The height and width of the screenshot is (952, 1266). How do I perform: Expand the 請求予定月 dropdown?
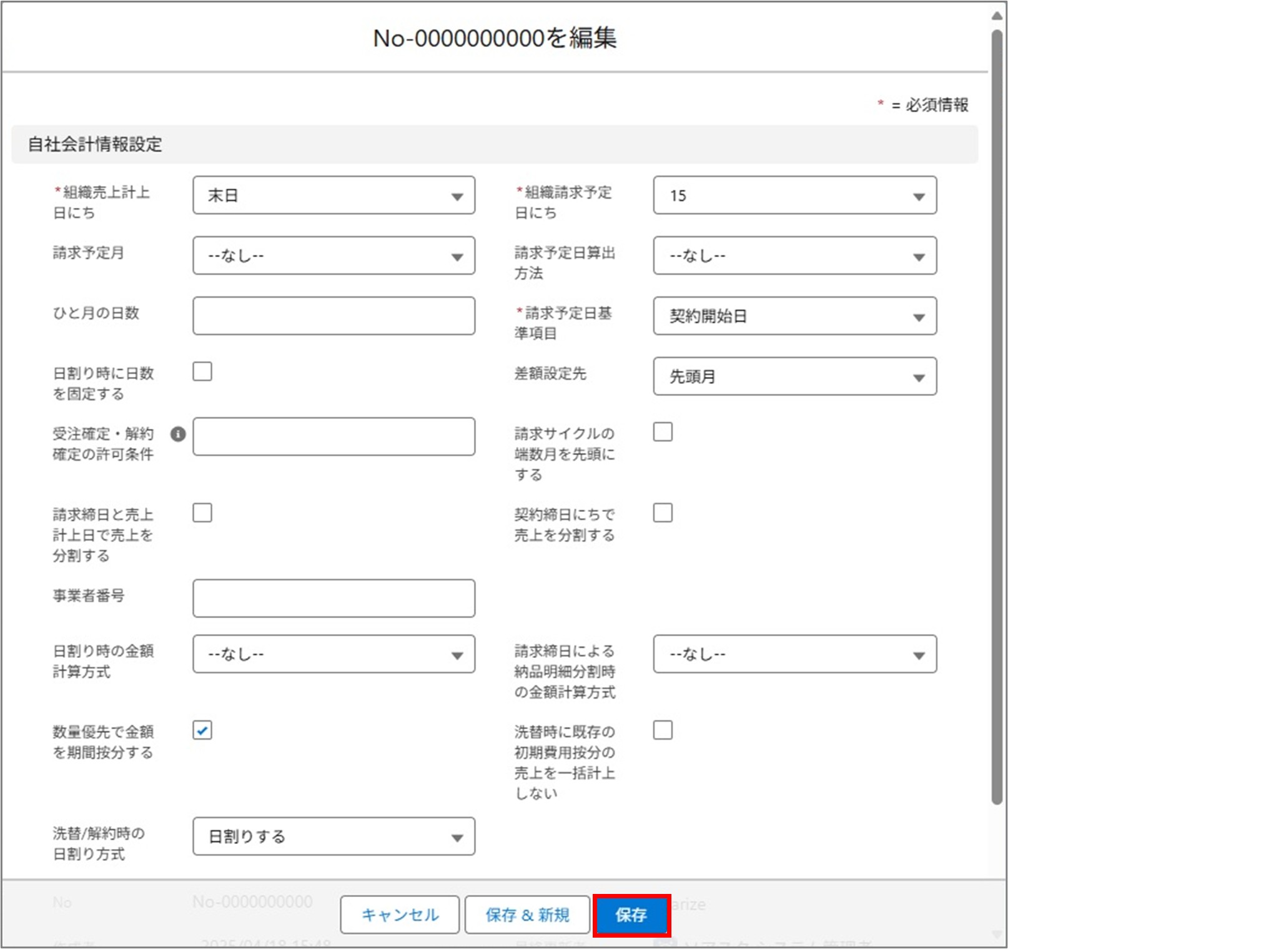click(x=334, y=255)
